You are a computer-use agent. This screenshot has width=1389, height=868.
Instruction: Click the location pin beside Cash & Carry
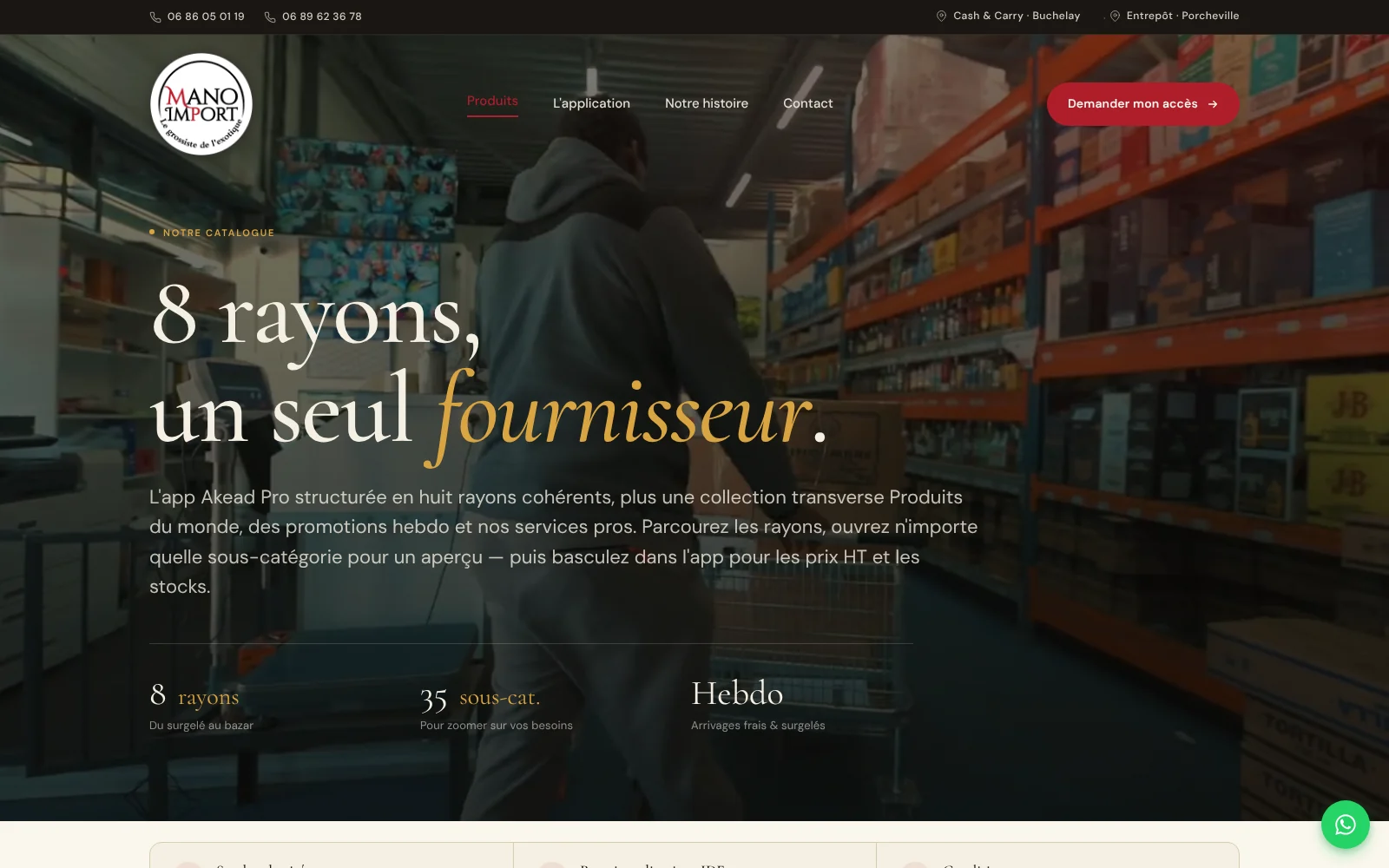(941, 16)
